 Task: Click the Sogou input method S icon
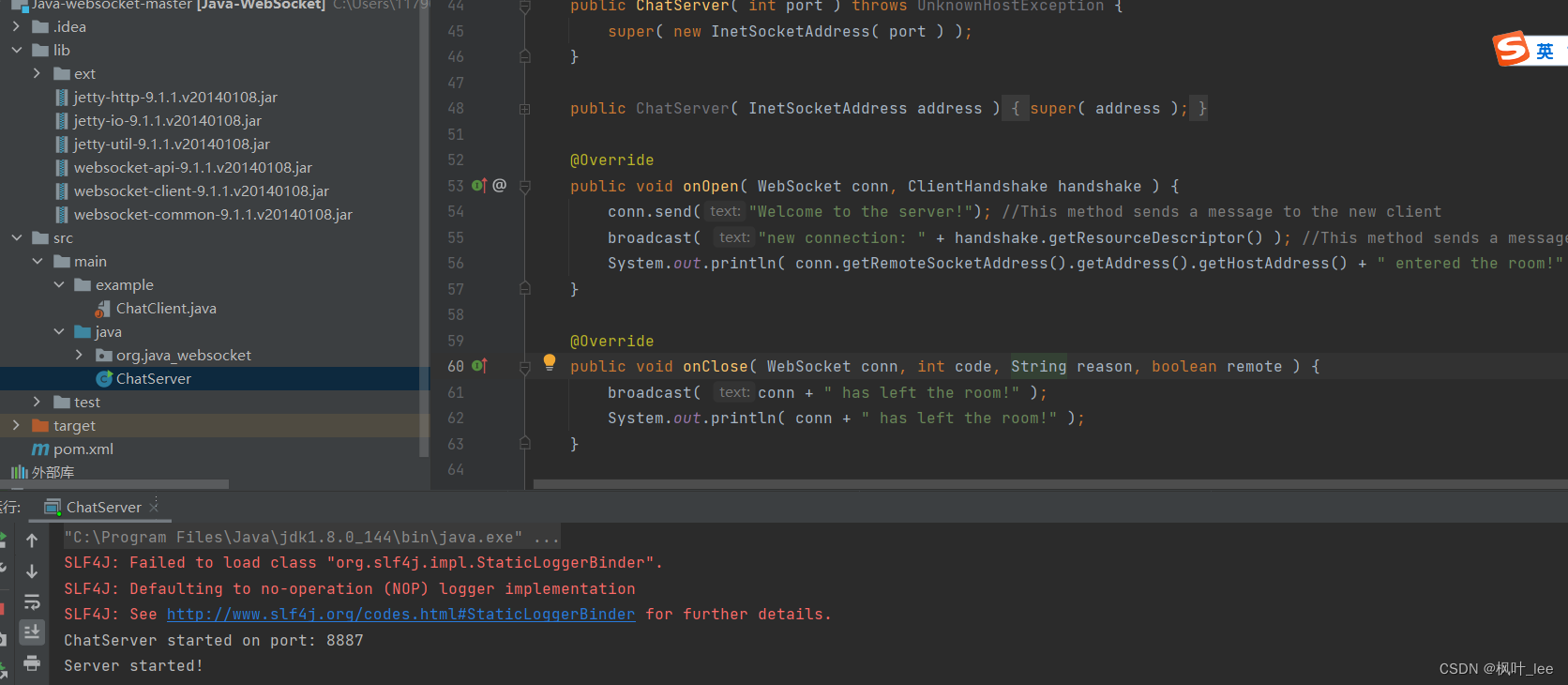[x=1511, y=49]
